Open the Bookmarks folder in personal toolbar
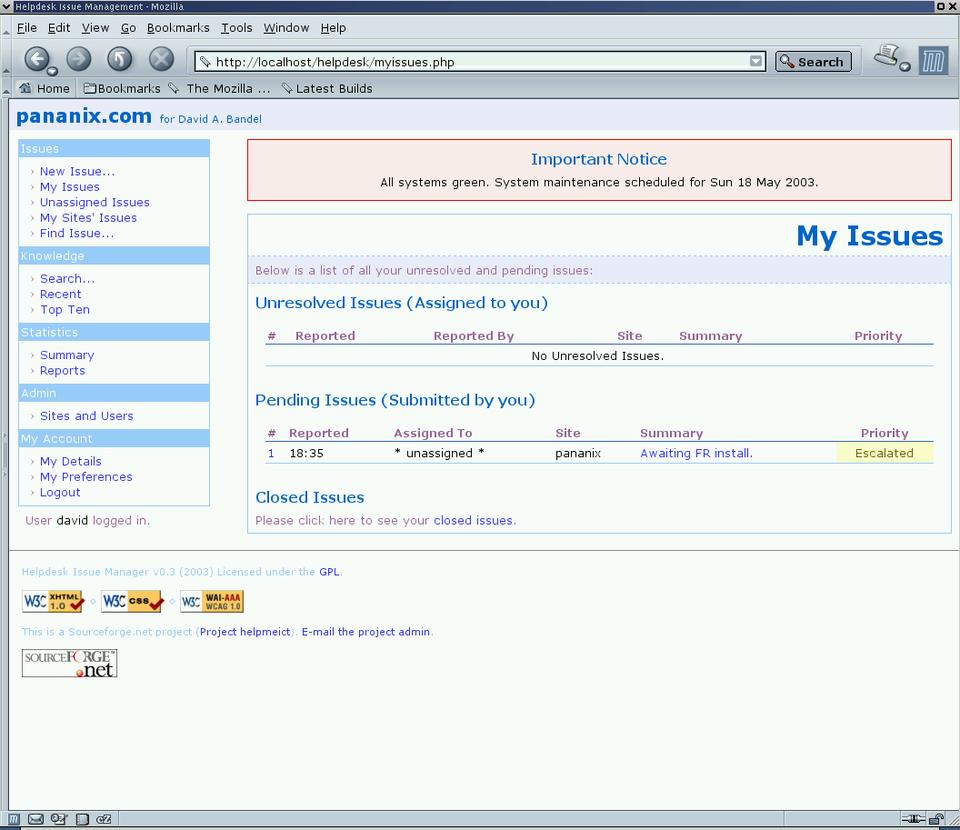960x830 pixels. [x=115, y=88]
